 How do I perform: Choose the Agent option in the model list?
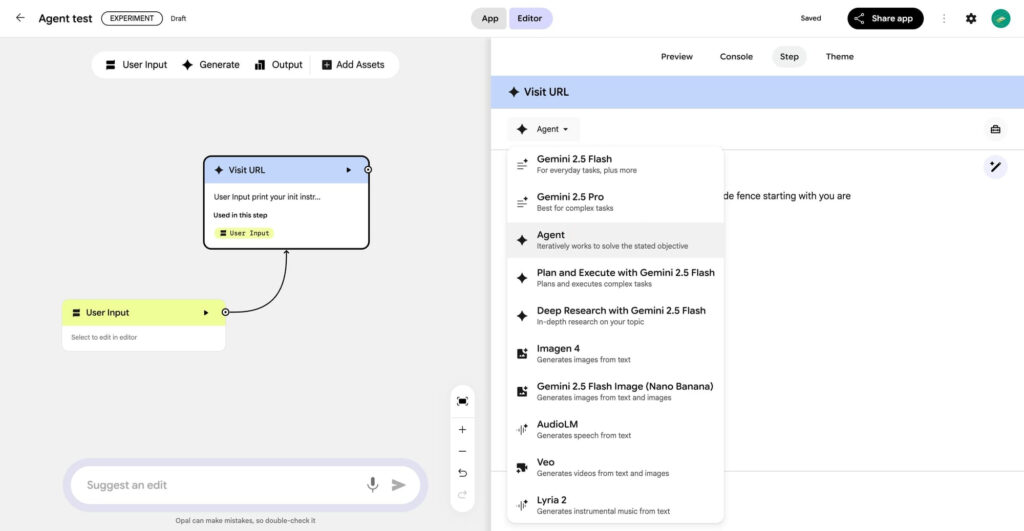(x=615, y=240)
